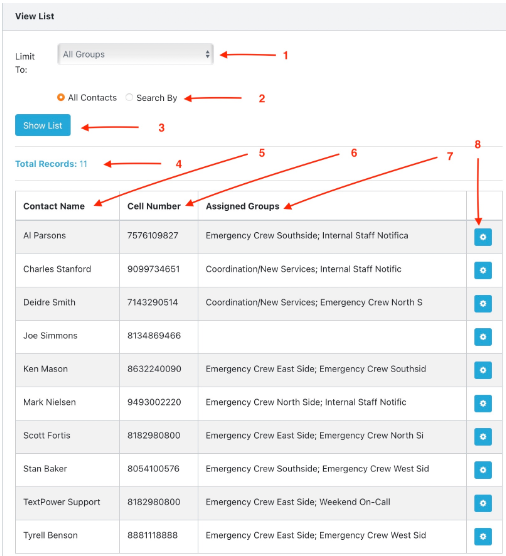Click gear icon for TextPower Support

483,503
